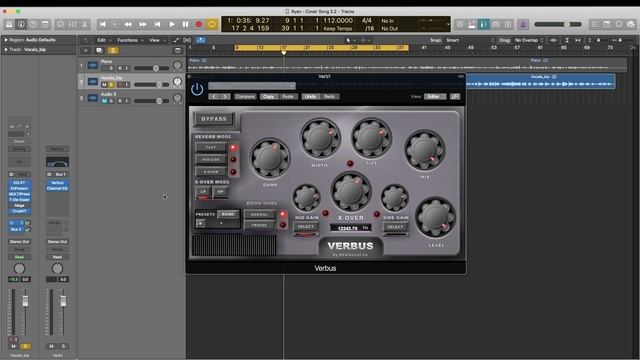The image size is (640, 360).
Task: Expand the Region: Audio Defaults disclosure triangle
Action: coord(6,40)
